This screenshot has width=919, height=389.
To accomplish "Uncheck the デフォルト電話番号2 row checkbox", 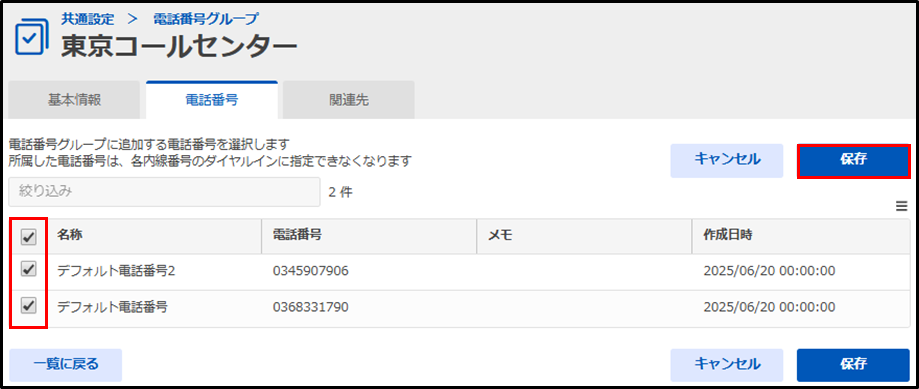I will click(x=28, y=269).
